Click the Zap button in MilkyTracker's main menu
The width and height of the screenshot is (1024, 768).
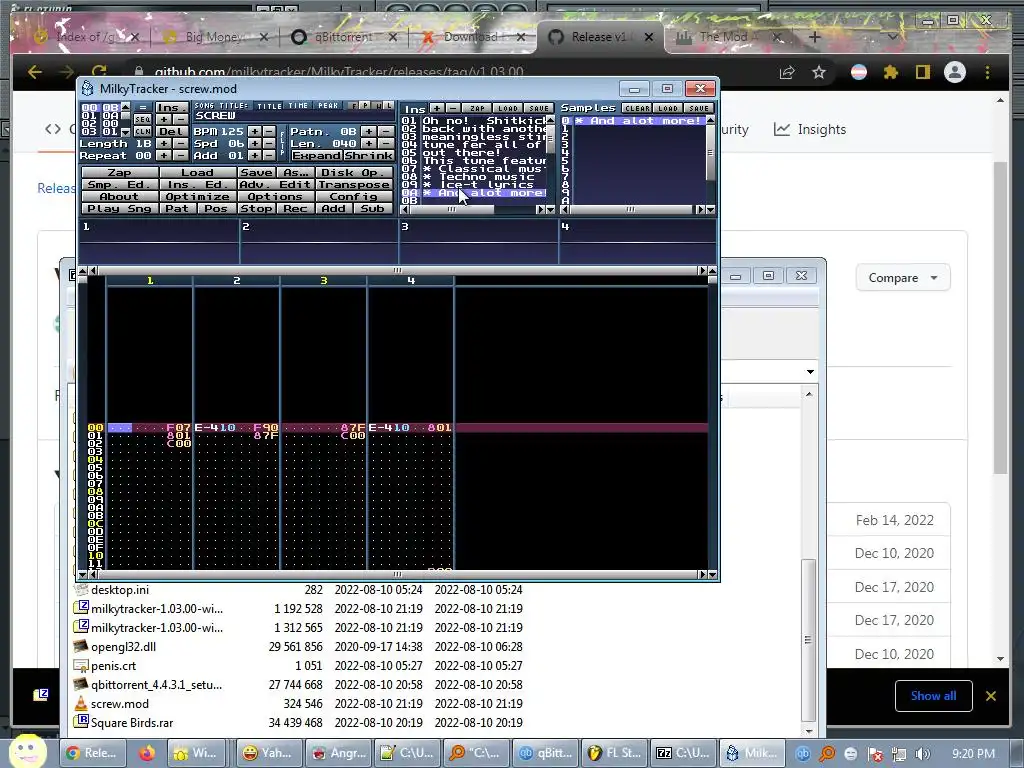tap(120, 172)
